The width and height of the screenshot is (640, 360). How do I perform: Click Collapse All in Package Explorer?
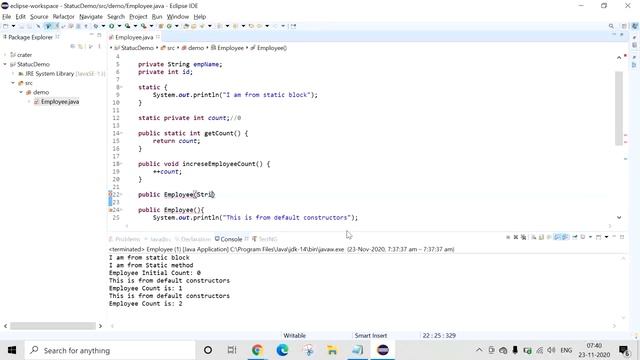pos(73,46)
